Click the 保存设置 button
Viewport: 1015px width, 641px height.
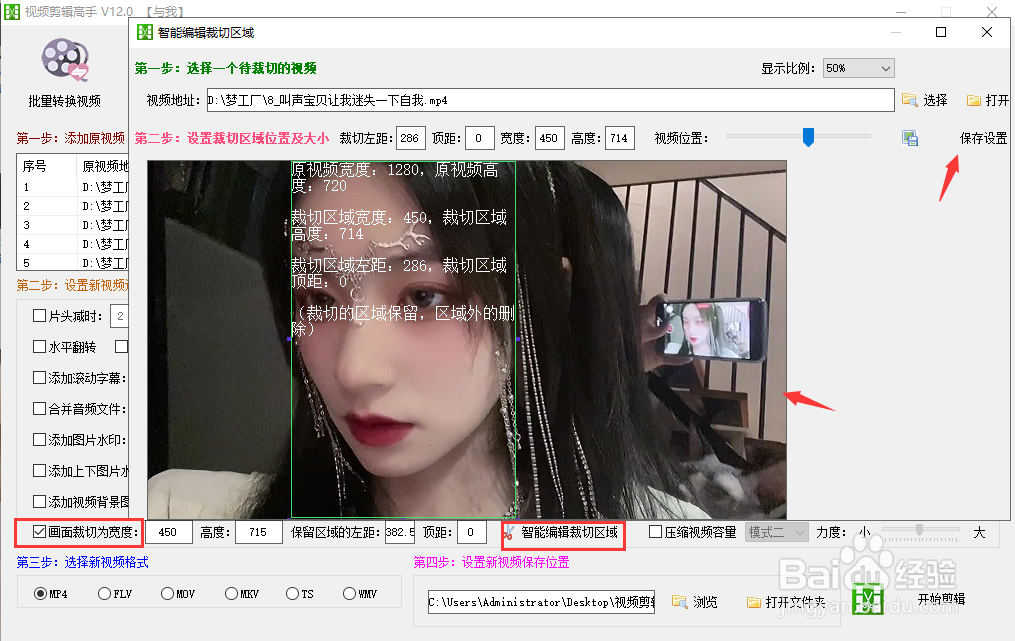coord(983,138)
